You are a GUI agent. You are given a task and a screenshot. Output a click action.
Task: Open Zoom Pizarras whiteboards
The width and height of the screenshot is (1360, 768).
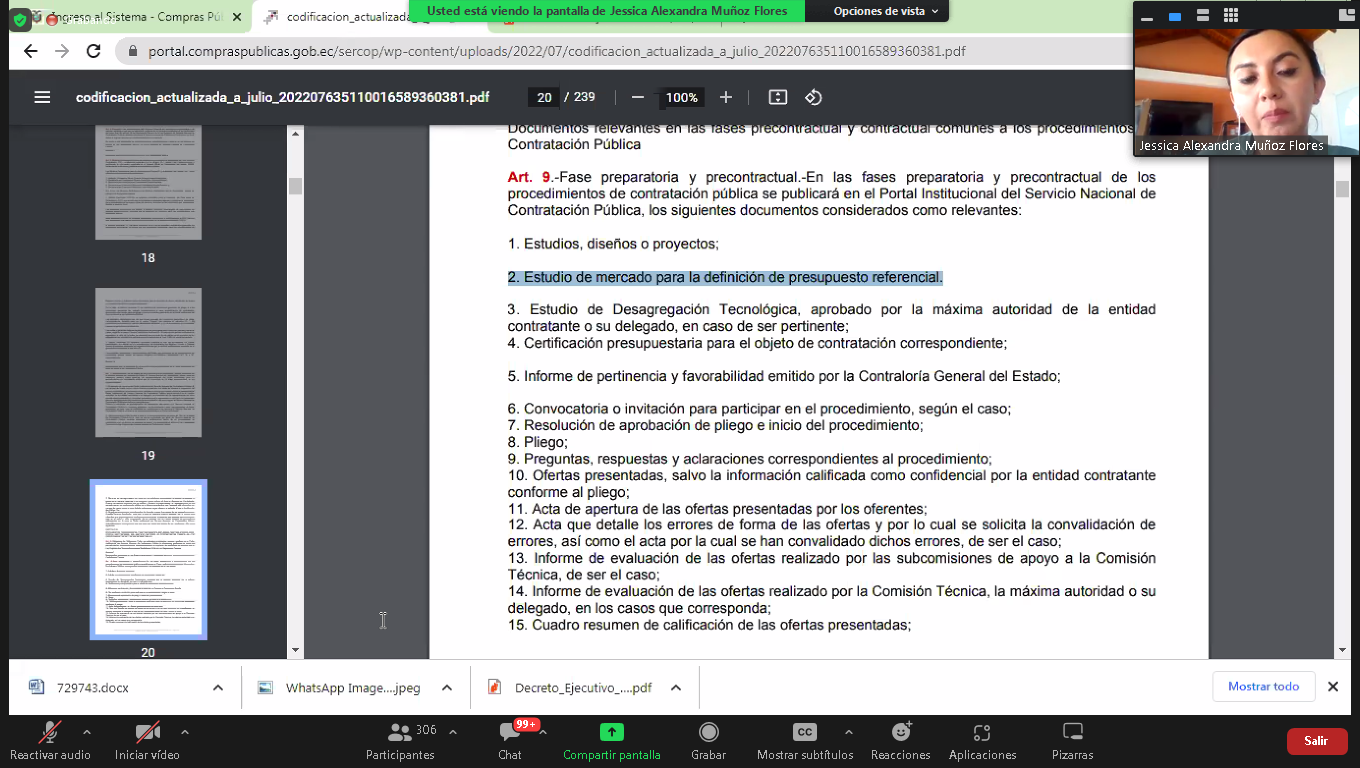coord(1072,739)
